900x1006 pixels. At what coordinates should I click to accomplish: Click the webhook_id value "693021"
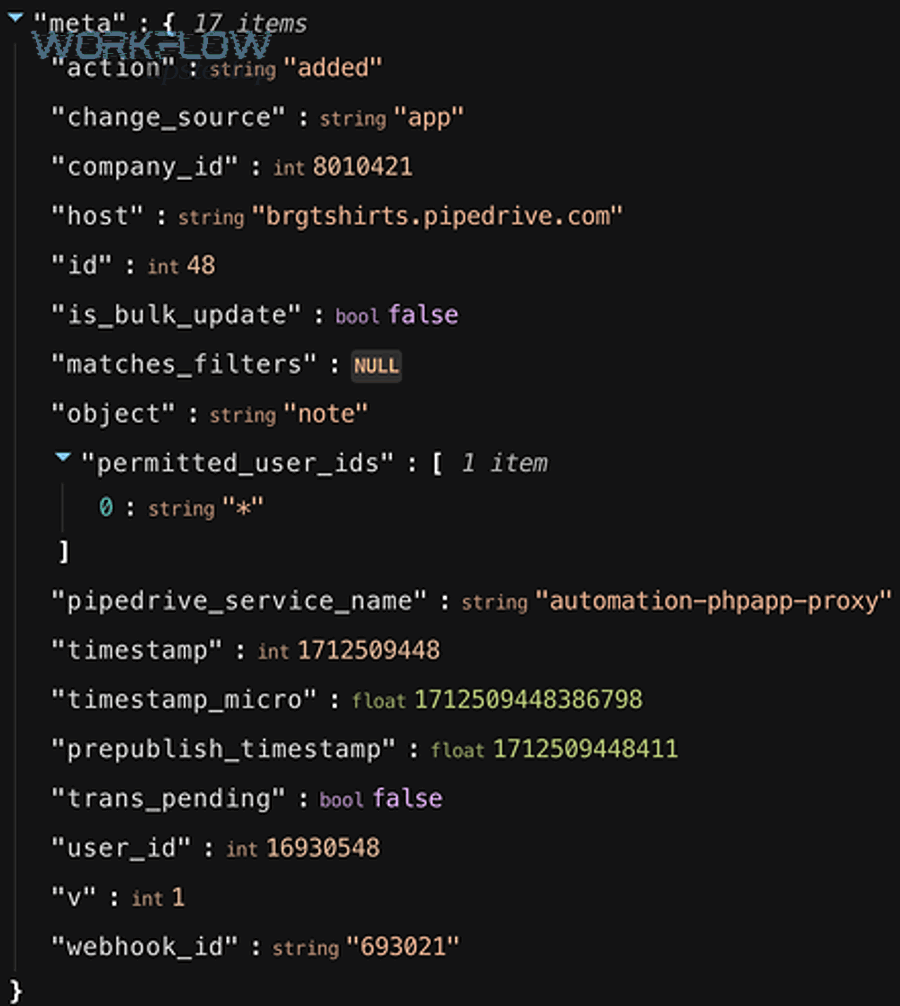(403, 947)
